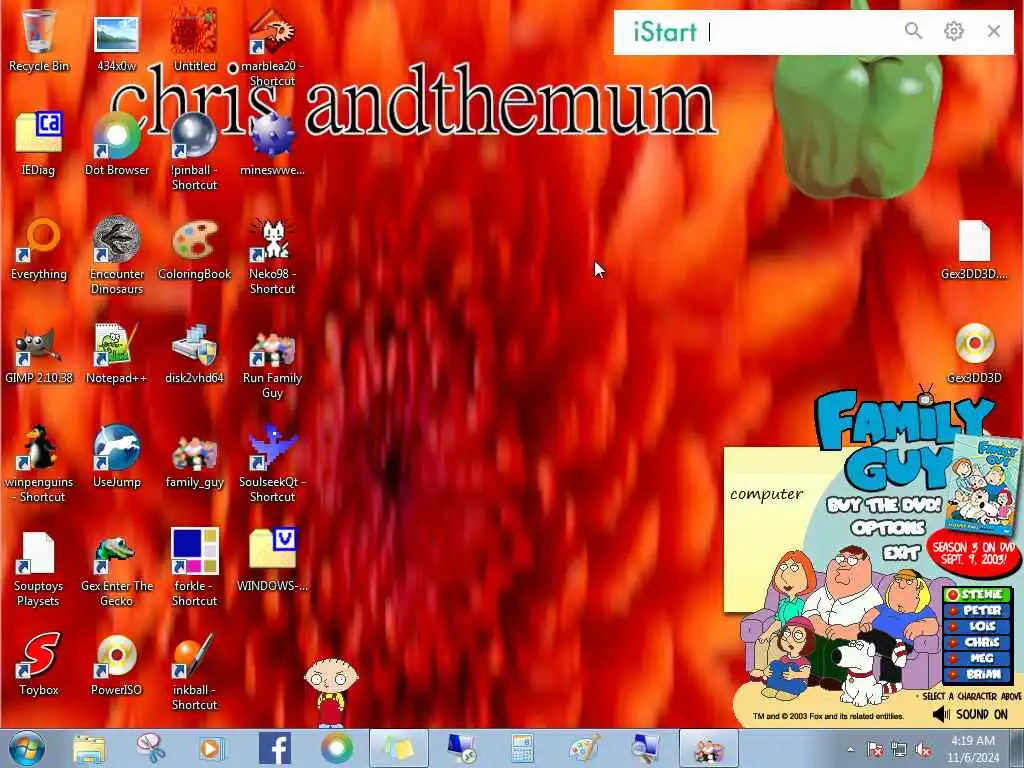This screenshot has width=1024, height=768.
Task: Click EXIT in Family Guy widget
Action: (x=902, y=553)
